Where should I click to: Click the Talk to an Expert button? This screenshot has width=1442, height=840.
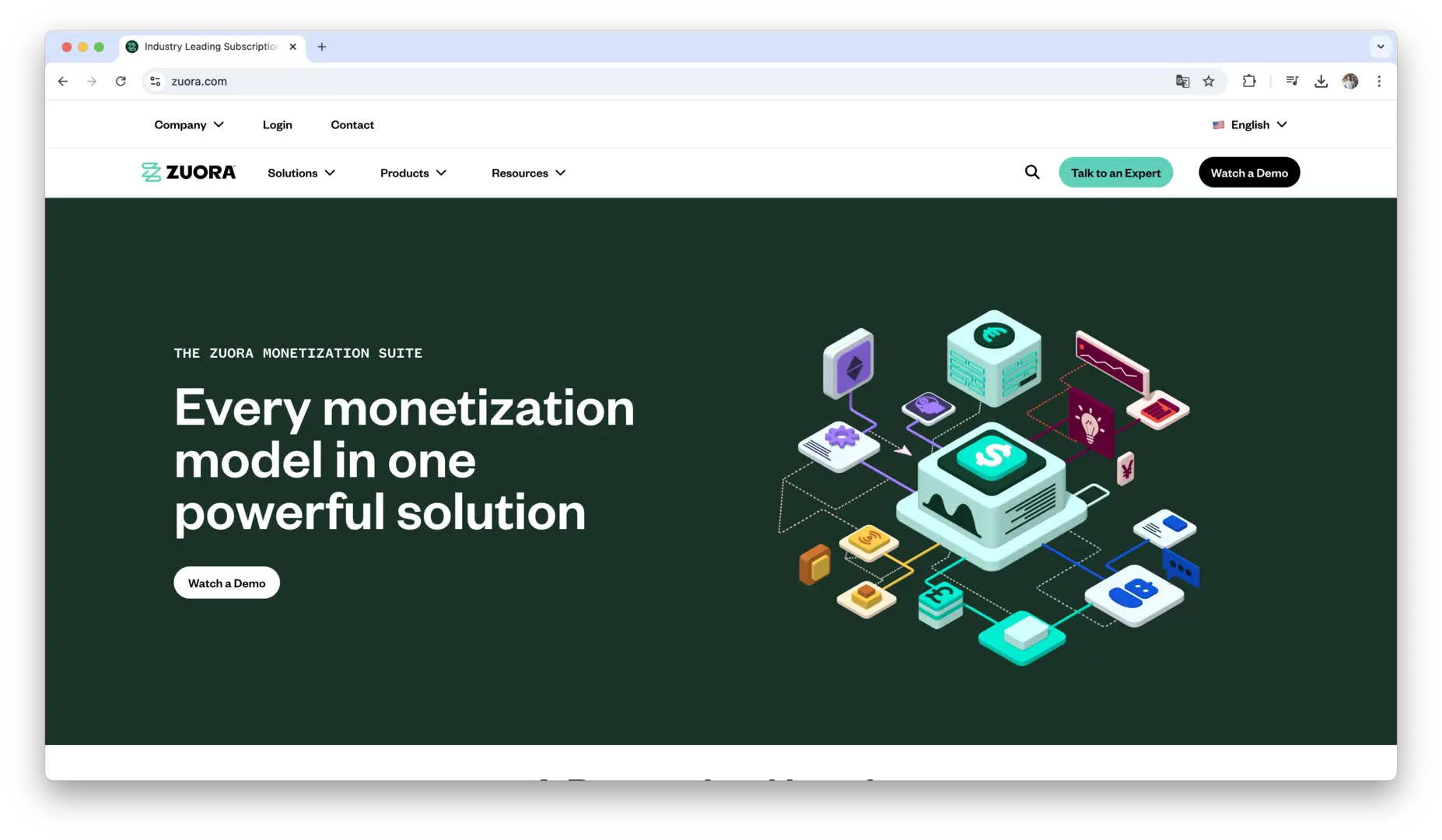(1115, 173)
